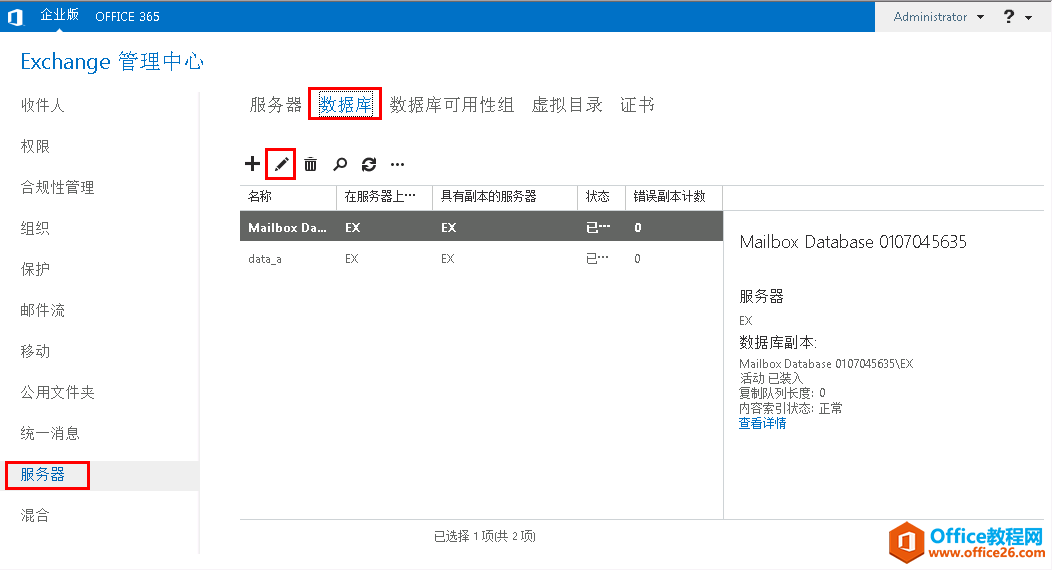
Task: Click the Office logo icon
Action: (x=15, y=17)
